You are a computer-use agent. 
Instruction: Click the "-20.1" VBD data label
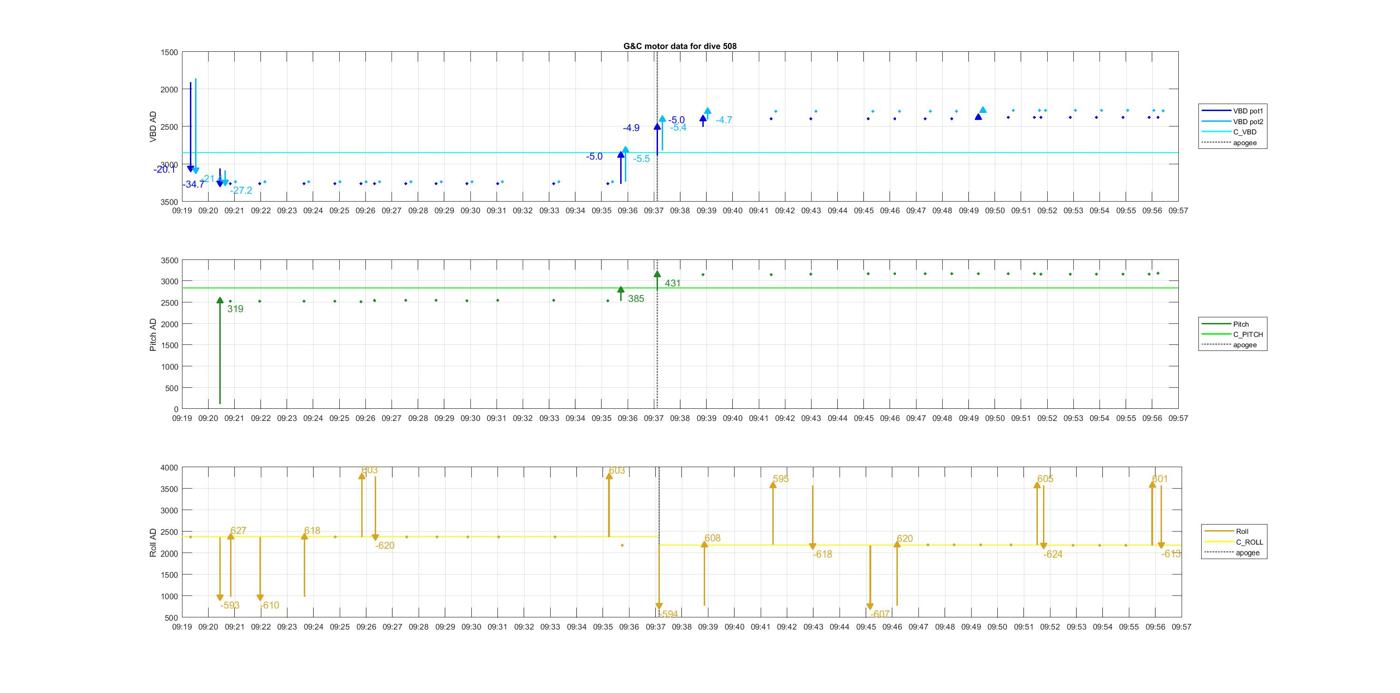[x=164, y=169]
